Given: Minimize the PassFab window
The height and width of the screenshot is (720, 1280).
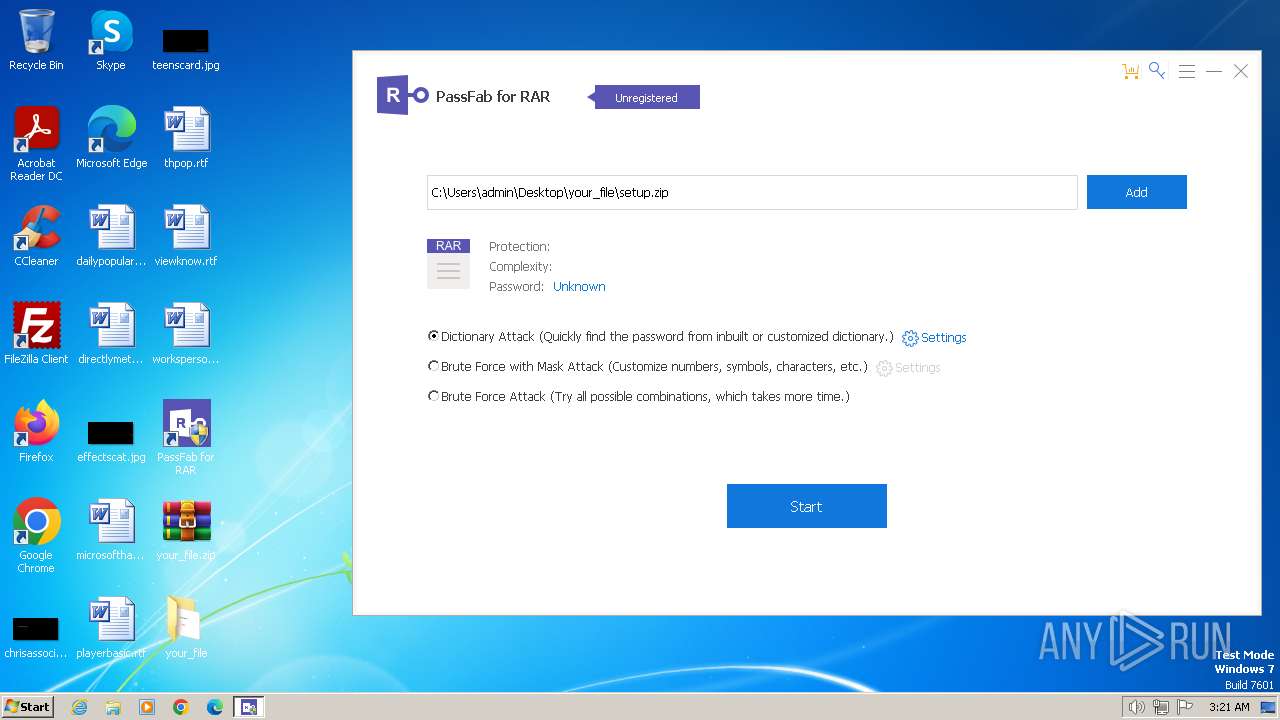Looking at the screenshot, I should pyautogui.click(x=1214, y=71).
